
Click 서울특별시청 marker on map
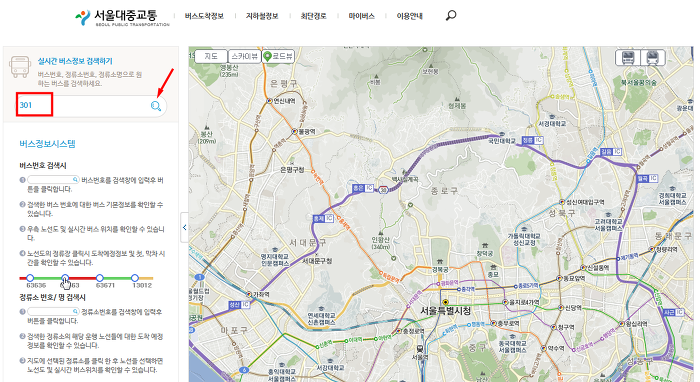[446, 303]
